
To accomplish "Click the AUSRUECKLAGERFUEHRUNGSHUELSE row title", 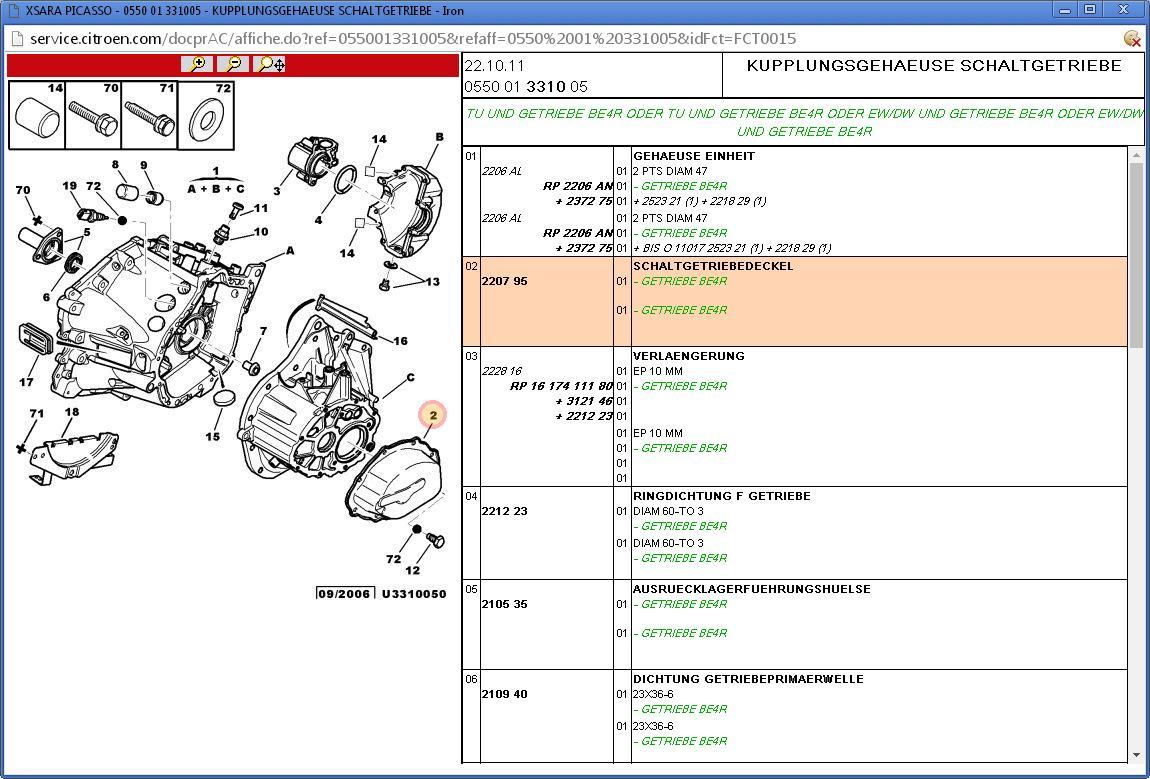I will point(752,589).
